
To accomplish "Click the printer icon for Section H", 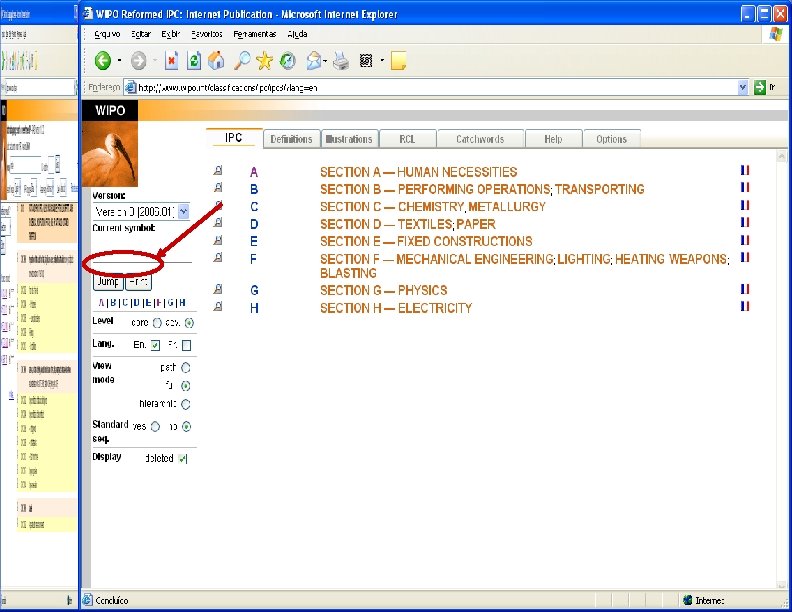I will coord(218,307).
